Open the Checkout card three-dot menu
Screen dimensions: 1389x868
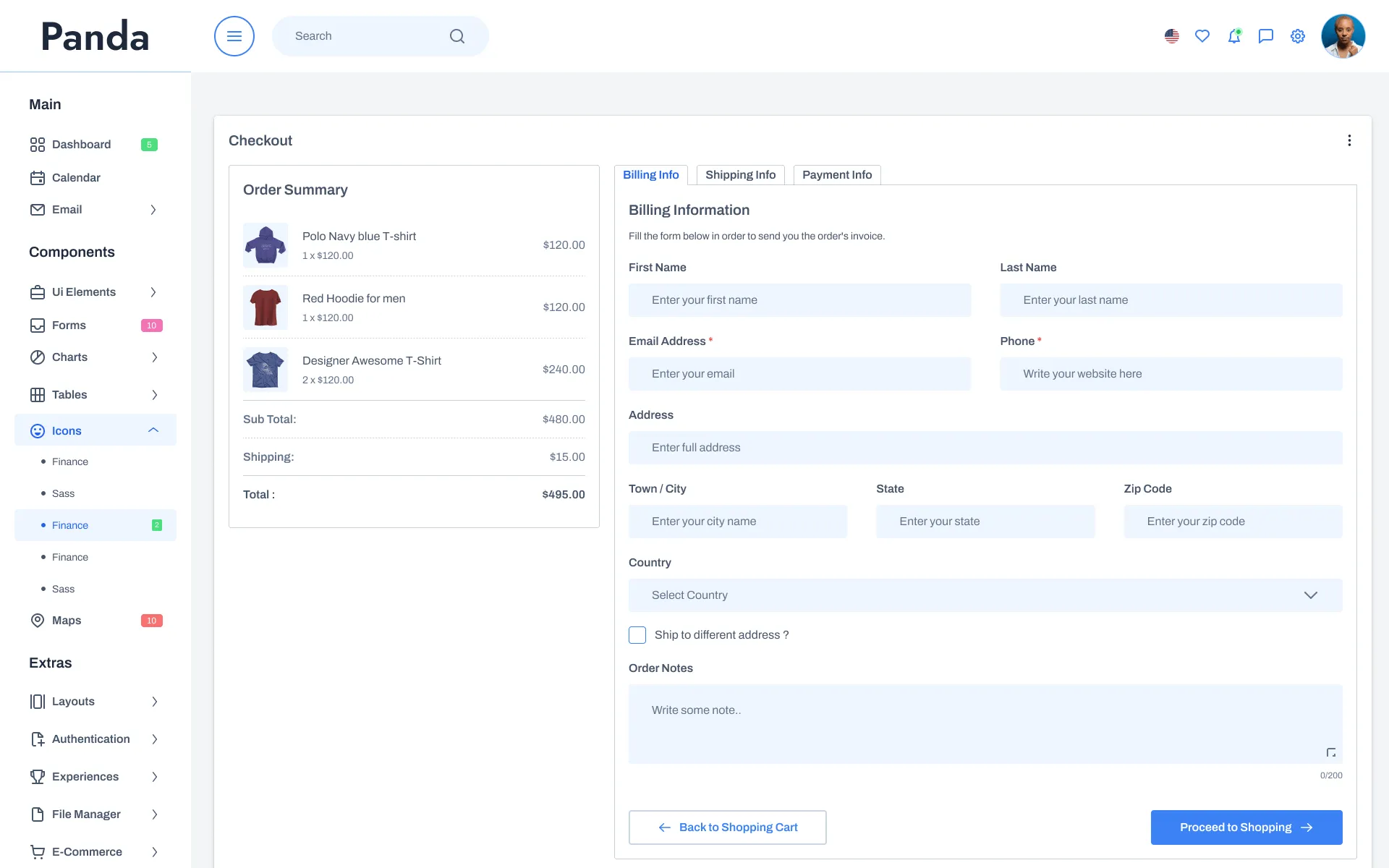tap(1348, 140)
